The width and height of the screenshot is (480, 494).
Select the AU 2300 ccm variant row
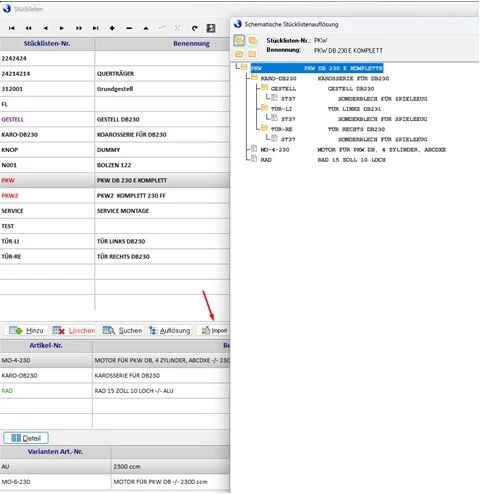point(115,467)
